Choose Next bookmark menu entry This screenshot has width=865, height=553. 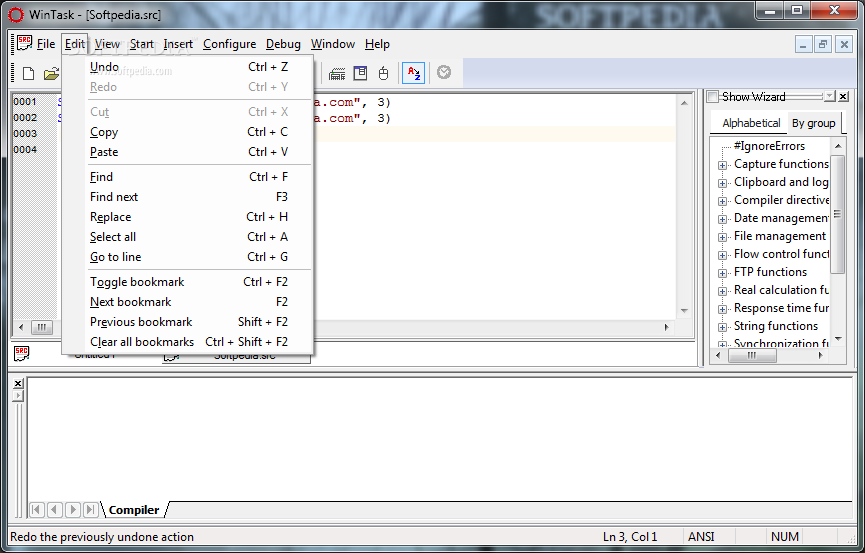pyautogui.click(x=189, y=302)
